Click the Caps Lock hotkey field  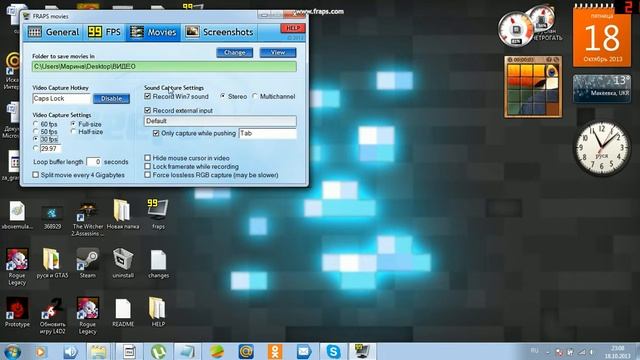click(x=61, y=99)
